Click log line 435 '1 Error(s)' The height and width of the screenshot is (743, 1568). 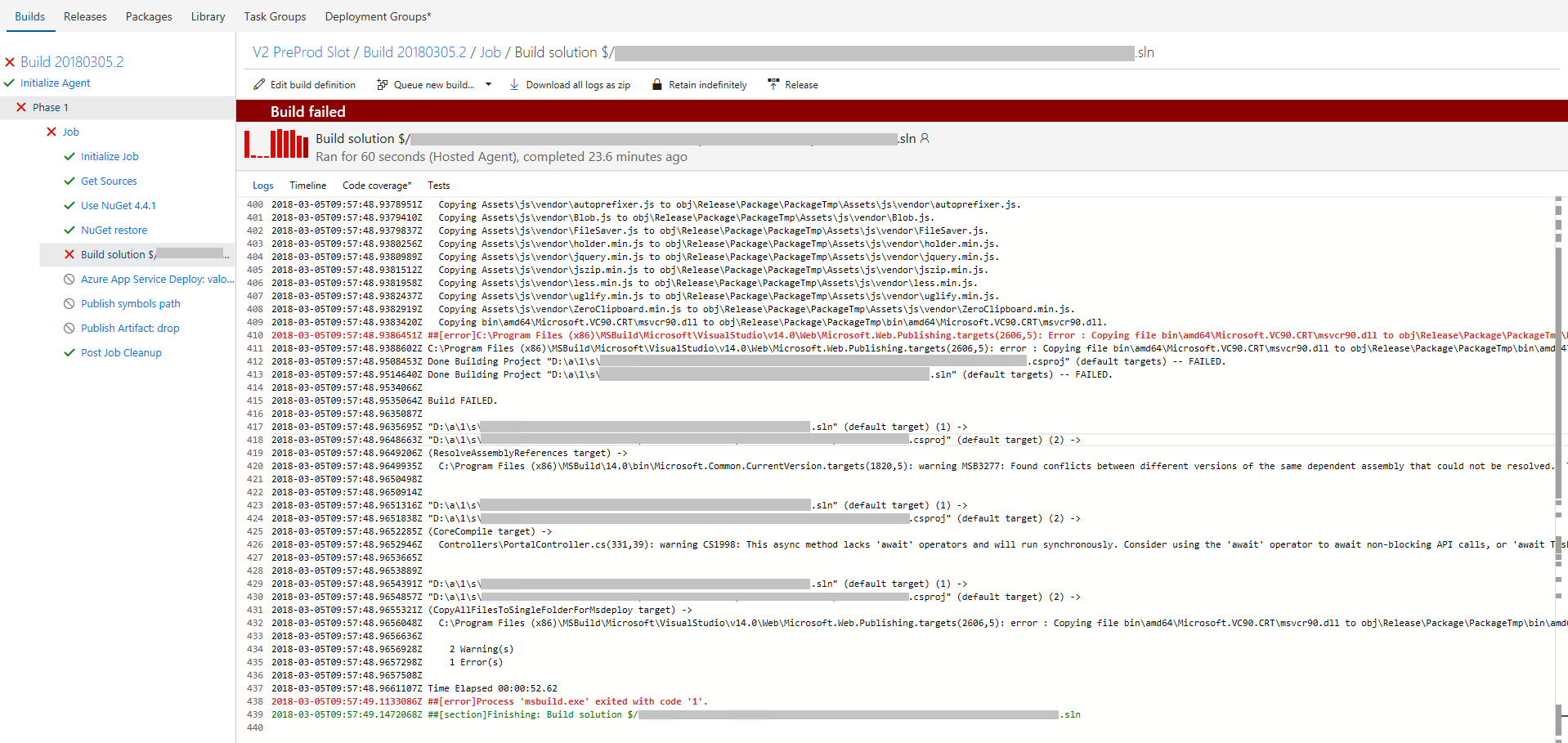476,662
